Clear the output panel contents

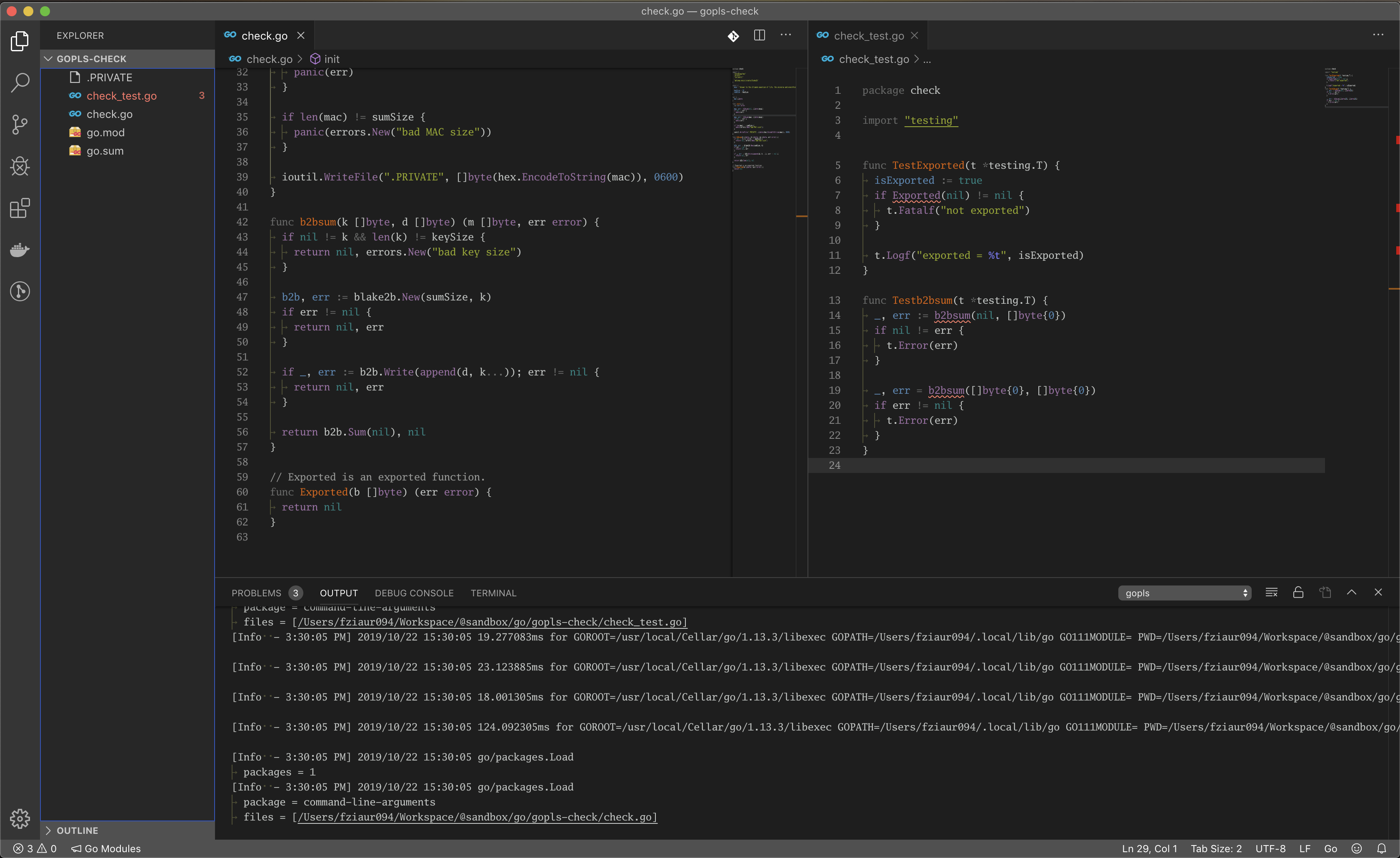tap(1272, 593)
